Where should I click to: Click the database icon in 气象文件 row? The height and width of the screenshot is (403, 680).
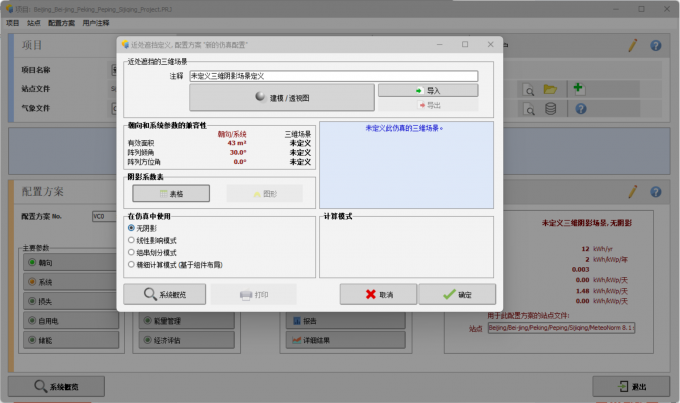[x=550, y=108]
